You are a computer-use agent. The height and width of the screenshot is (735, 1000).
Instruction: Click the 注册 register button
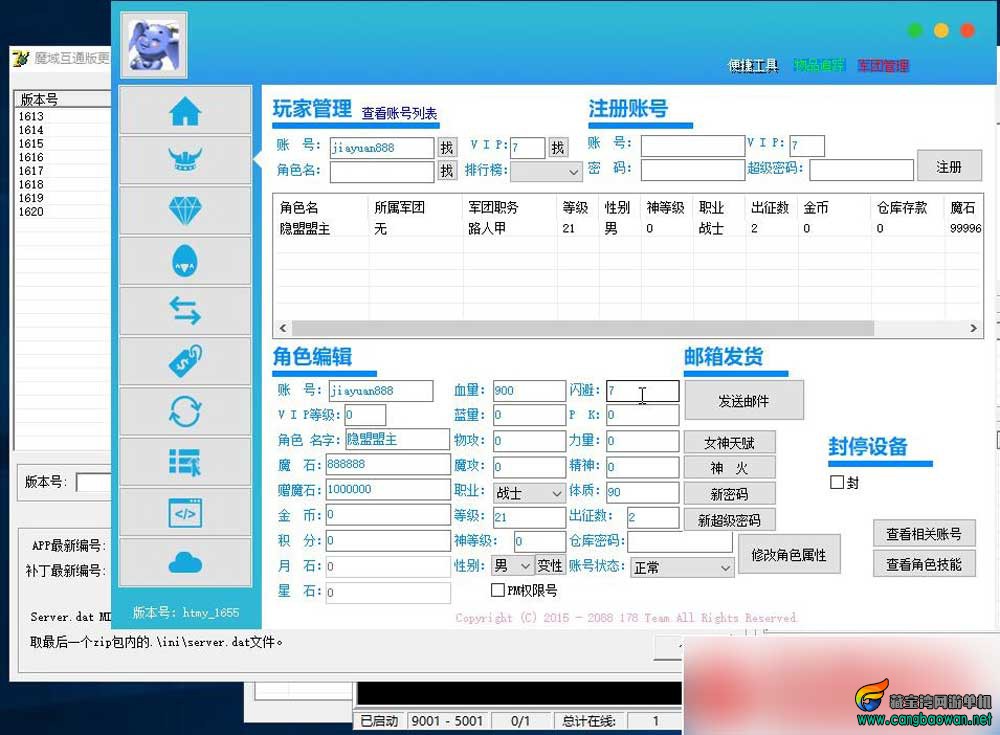point(949,167)
